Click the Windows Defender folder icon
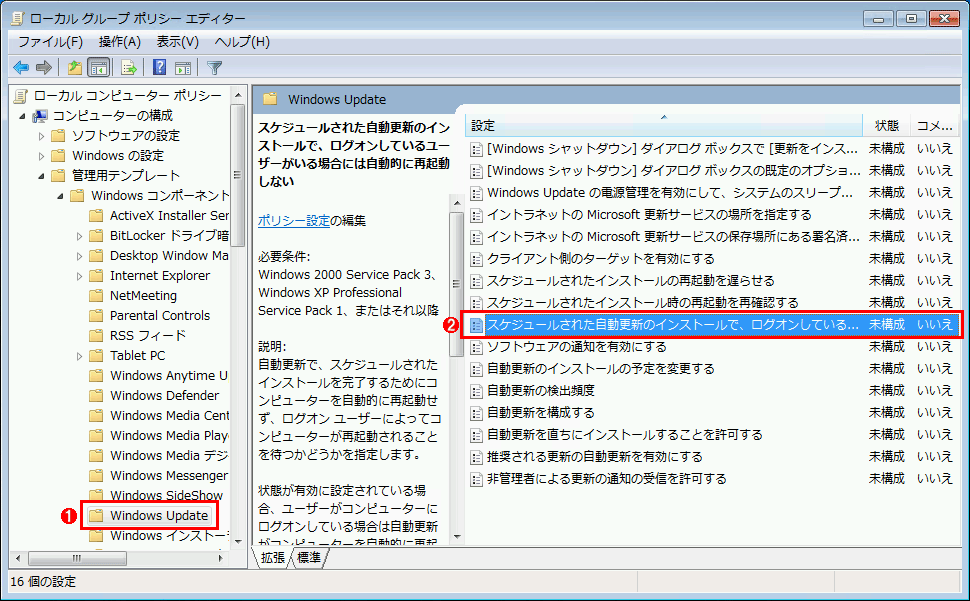Image resolution: width=970 pixels, height=601 pixels. pos(96,396)
